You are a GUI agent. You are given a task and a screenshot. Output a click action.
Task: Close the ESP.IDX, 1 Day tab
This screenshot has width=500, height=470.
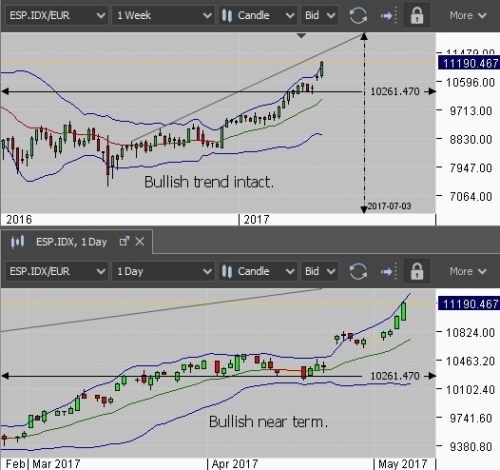(x=140, y=241)
